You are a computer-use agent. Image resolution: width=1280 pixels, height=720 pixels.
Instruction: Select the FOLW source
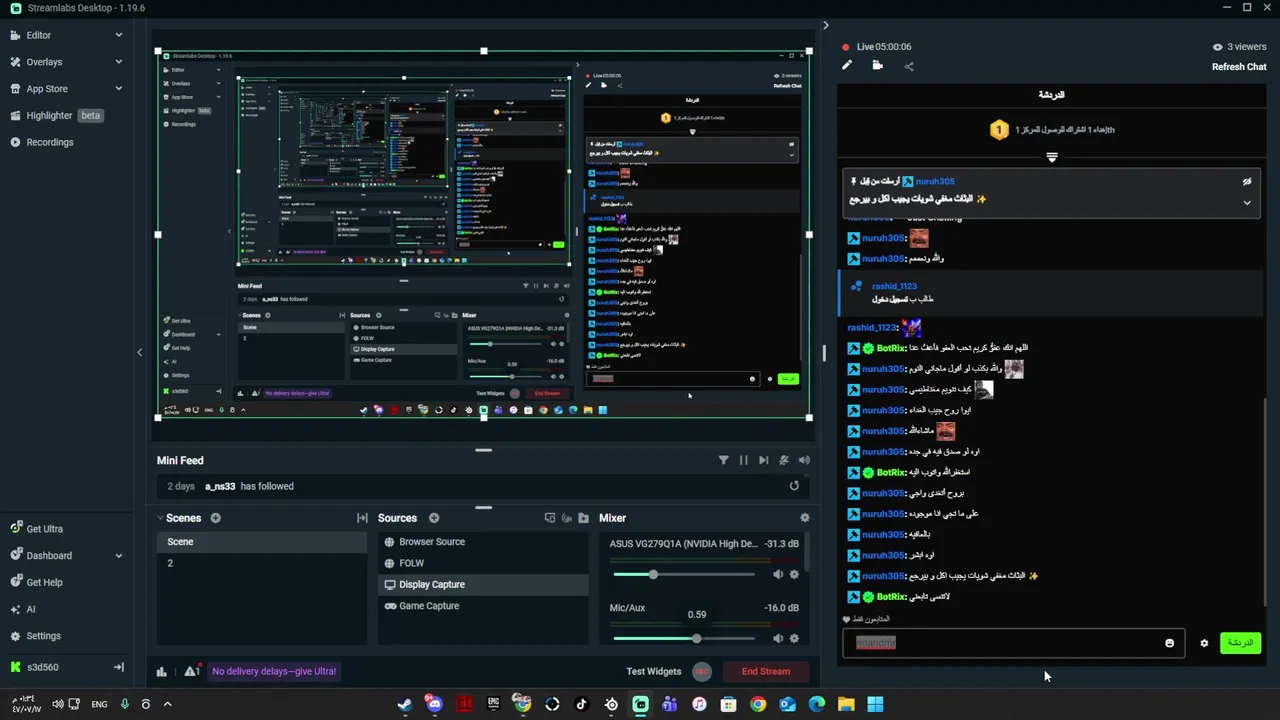[483, 563]
